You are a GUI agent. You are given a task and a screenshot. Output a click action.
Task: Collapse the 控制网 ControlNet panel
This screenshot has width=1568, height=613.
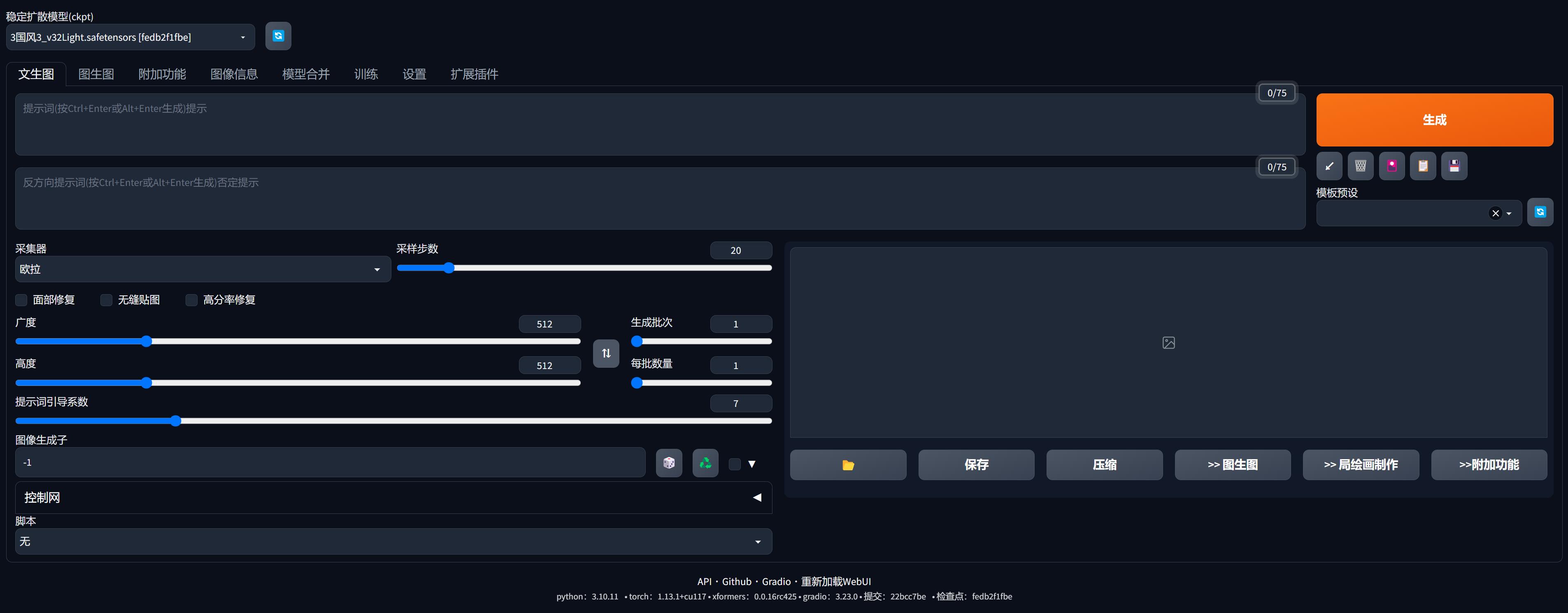tap(756, 497)
